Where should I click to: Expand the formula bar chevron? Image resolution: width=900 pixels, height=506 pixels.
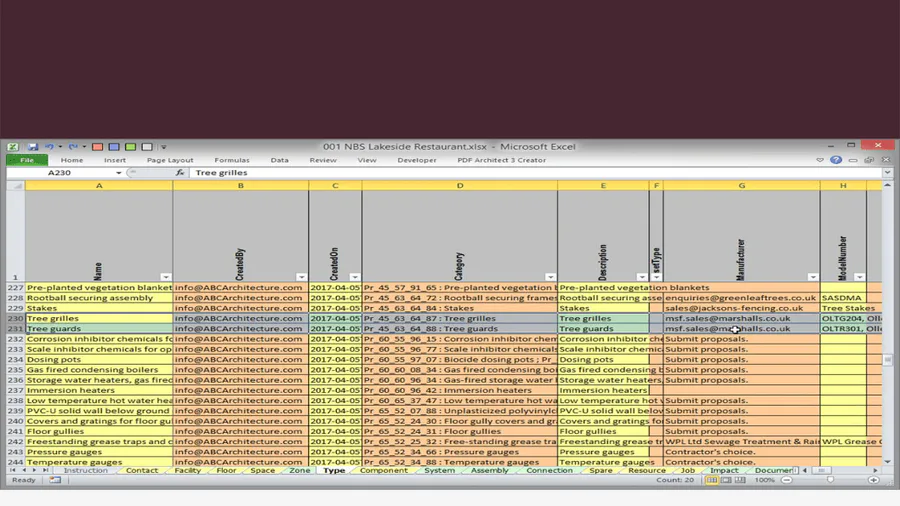[x=887, y=173]
